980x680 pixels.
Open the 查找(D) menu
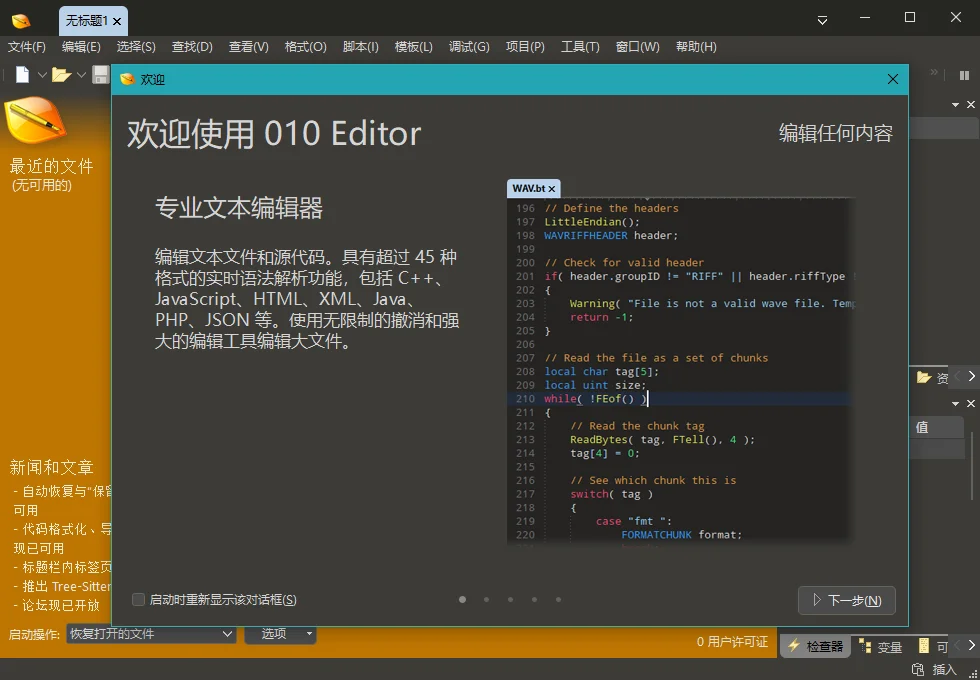(x=192, y=47)
